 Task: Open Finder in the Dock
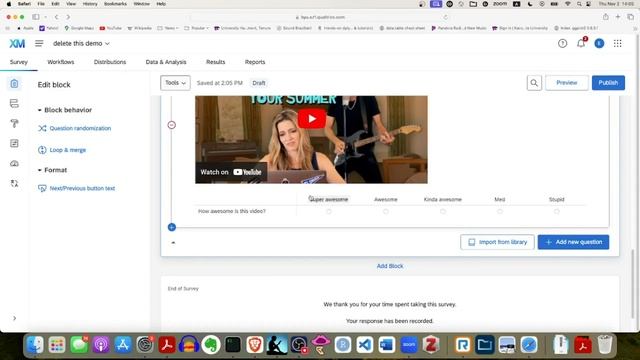click(35, 345)
